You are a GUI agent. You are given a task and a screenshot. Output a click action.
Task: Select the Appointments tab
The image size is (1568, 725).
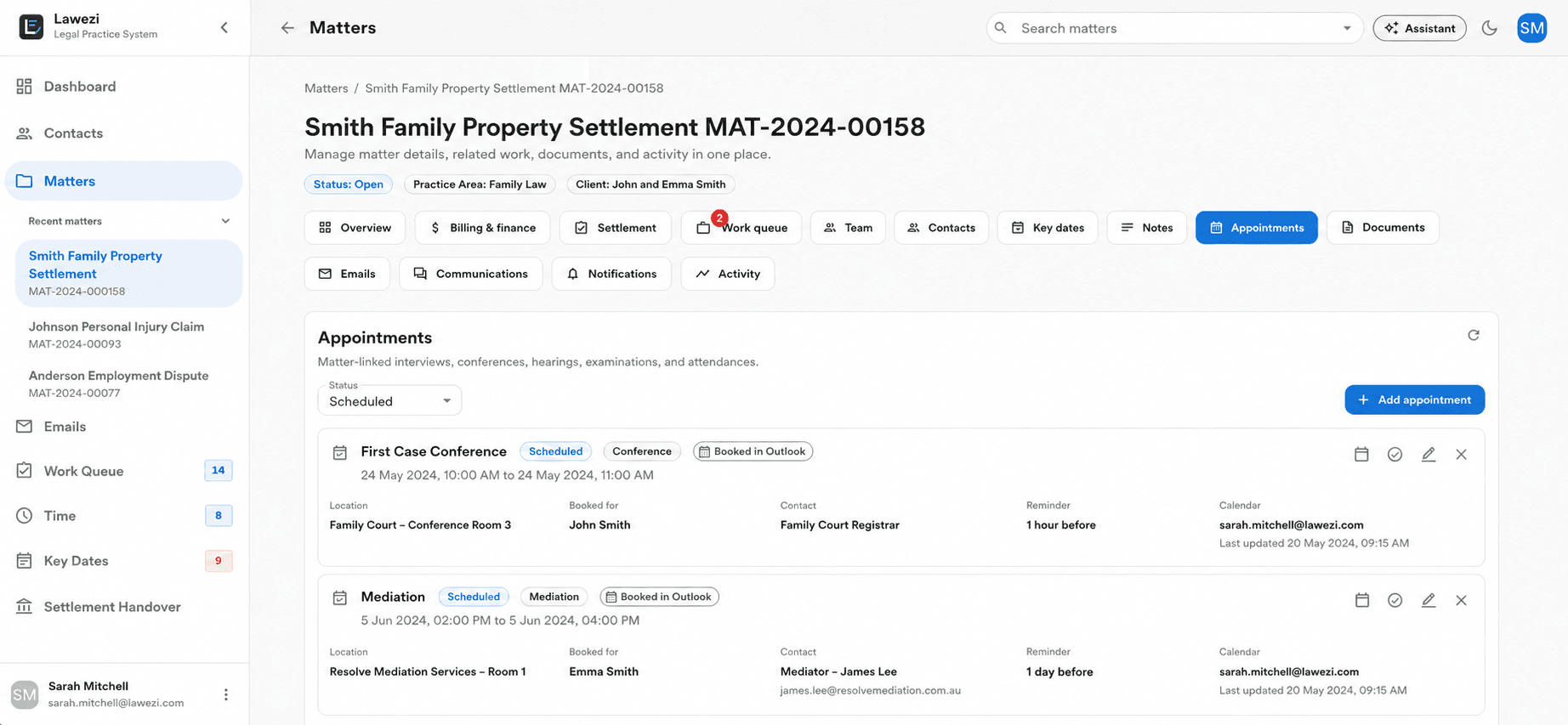1257,228
